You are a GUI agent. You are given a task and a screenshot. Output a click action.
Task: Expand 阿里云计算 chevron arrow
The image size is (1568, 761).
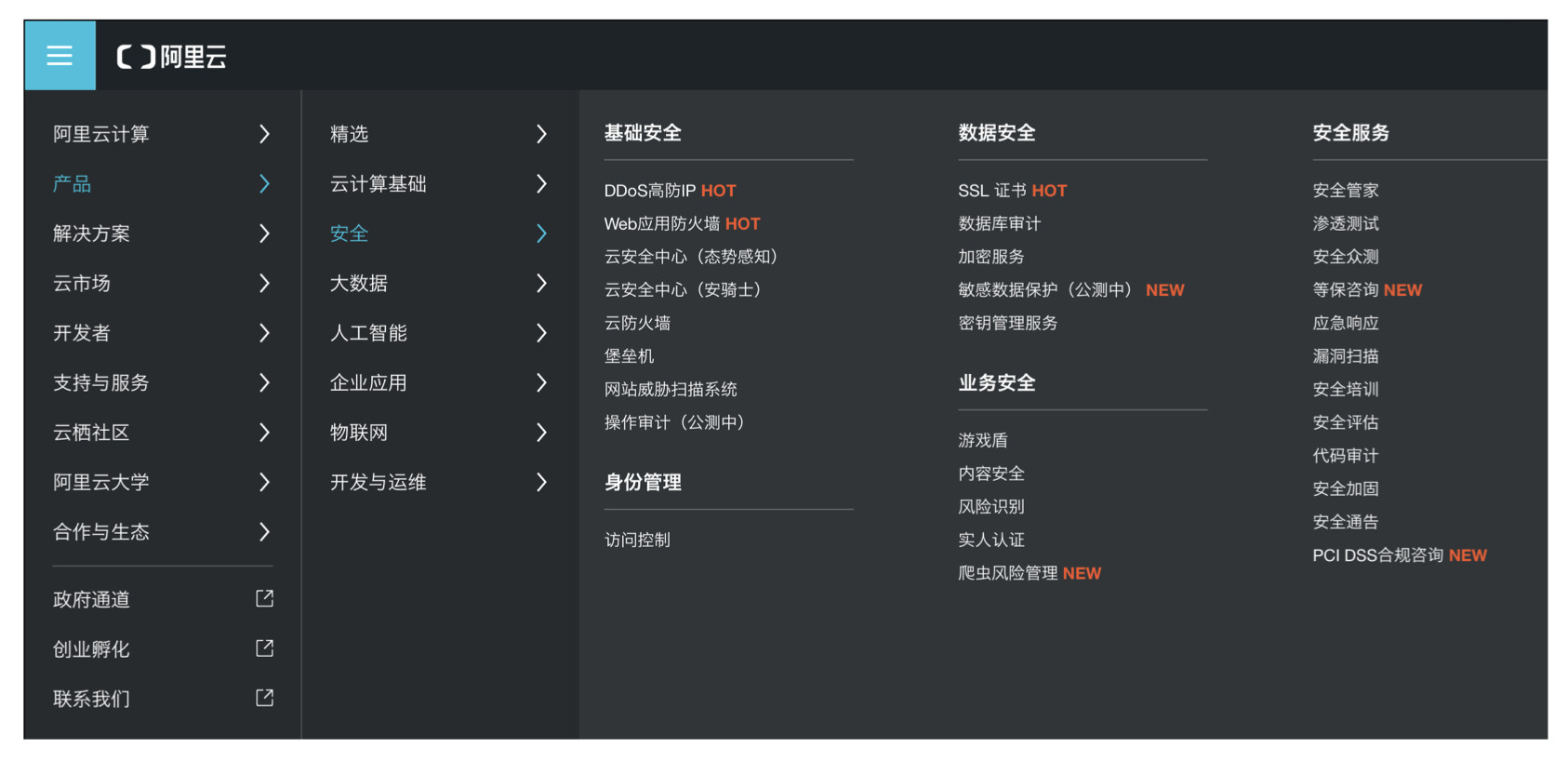pyautogui.click(x=264, y=134)
